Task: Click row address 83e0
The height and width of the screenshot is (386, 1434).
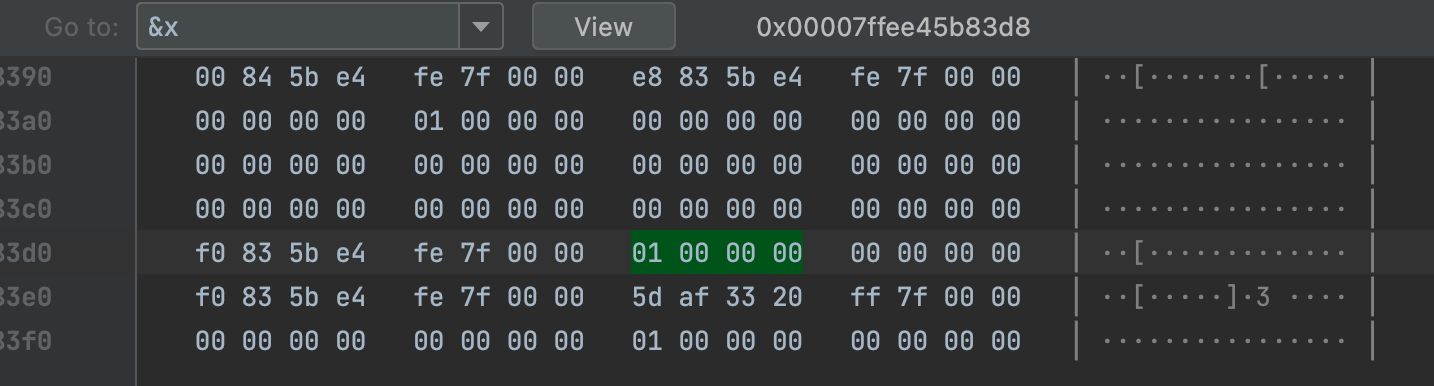Action: point(26,297)
